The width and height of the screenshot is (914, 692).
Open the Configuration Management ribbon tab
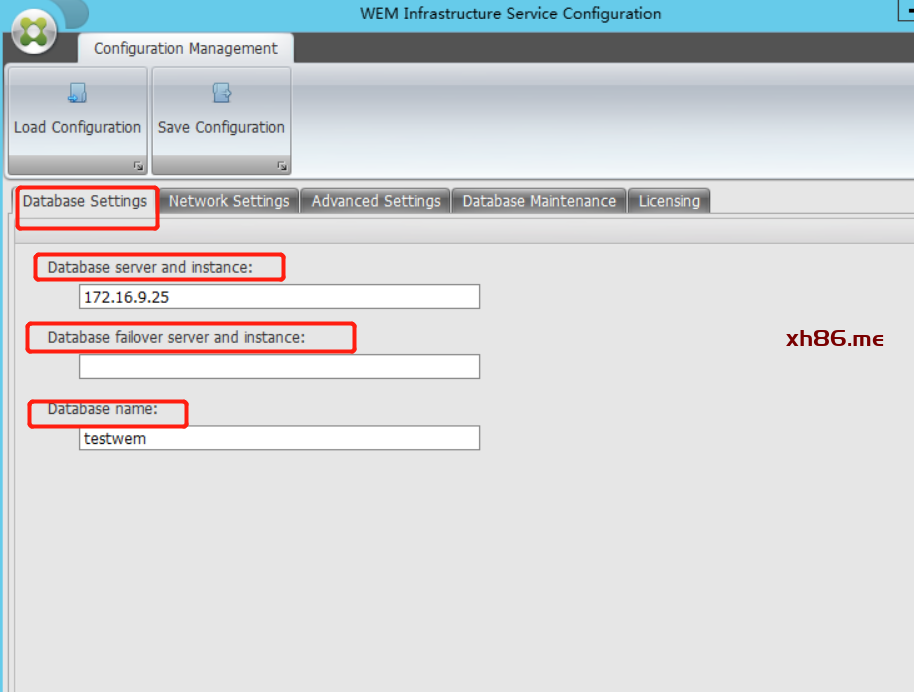point(186,48)
